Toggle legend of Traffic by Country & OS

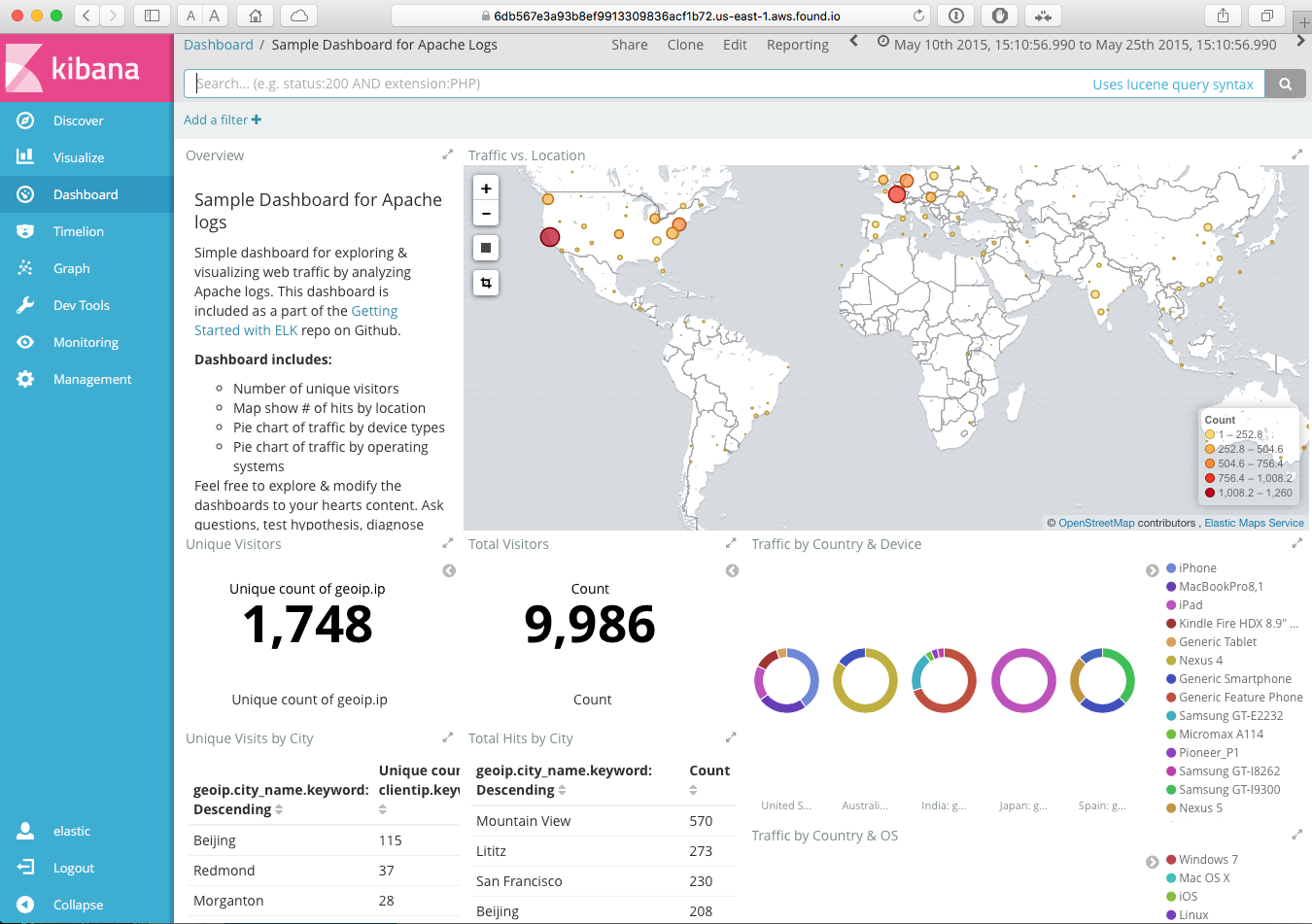(x=1152, y=862)
